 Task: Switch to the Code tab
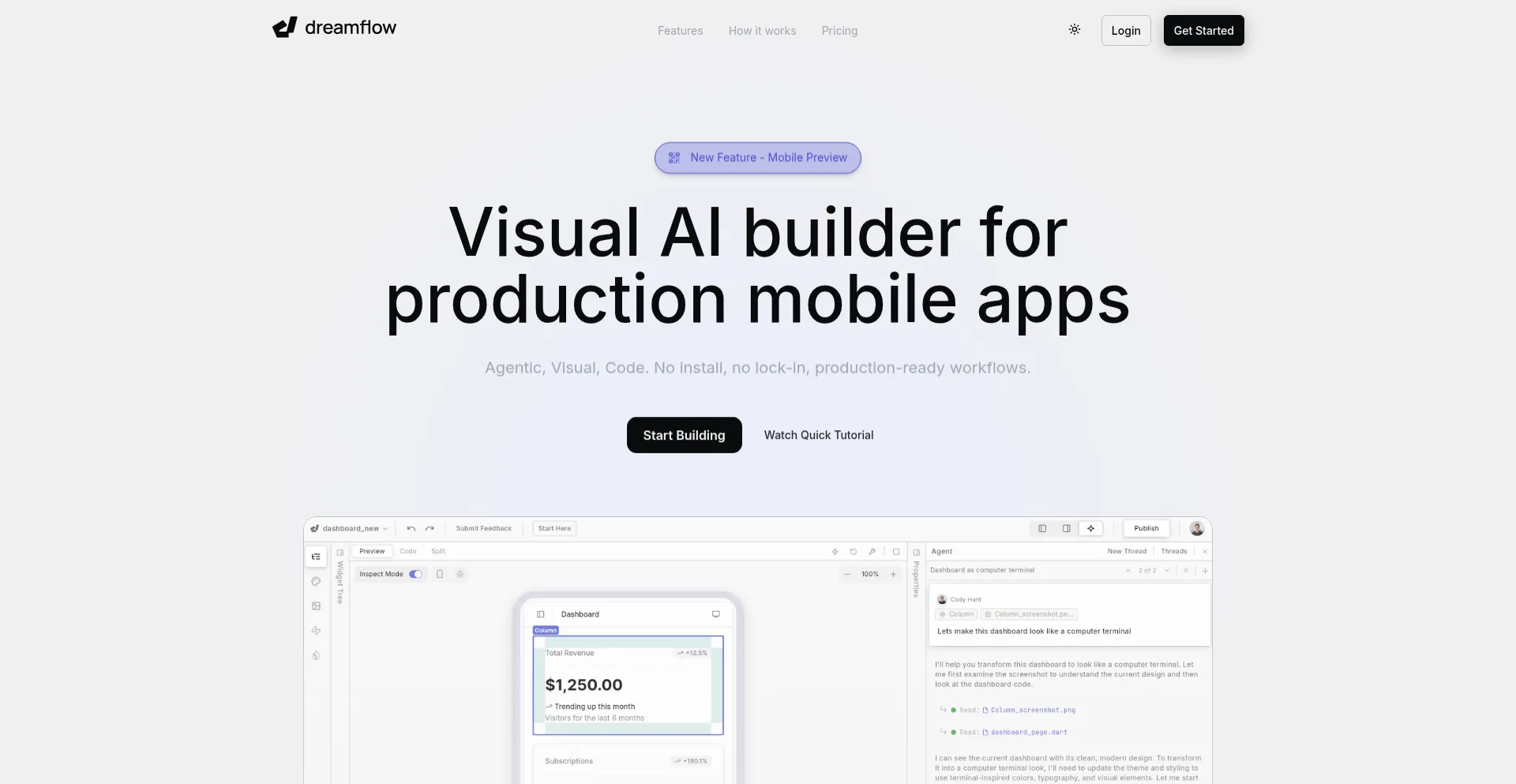tap(407, 551)
